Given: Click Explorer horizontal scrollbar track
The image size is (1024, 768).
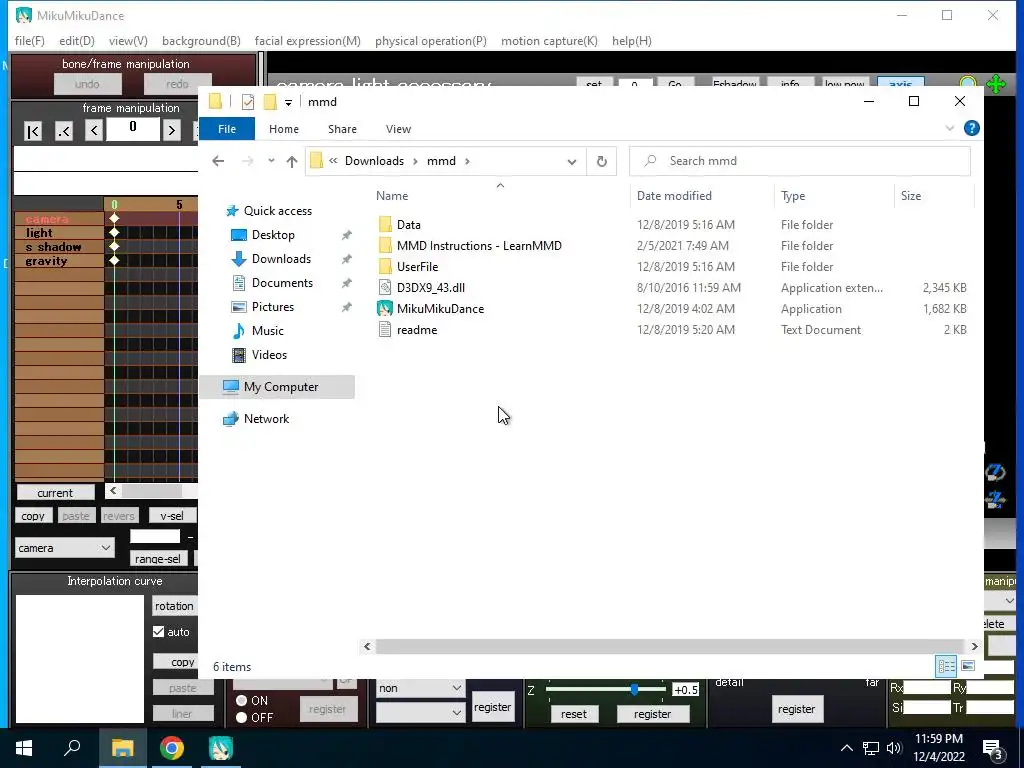Looking at the screenshot, I should tap(670, 647).
